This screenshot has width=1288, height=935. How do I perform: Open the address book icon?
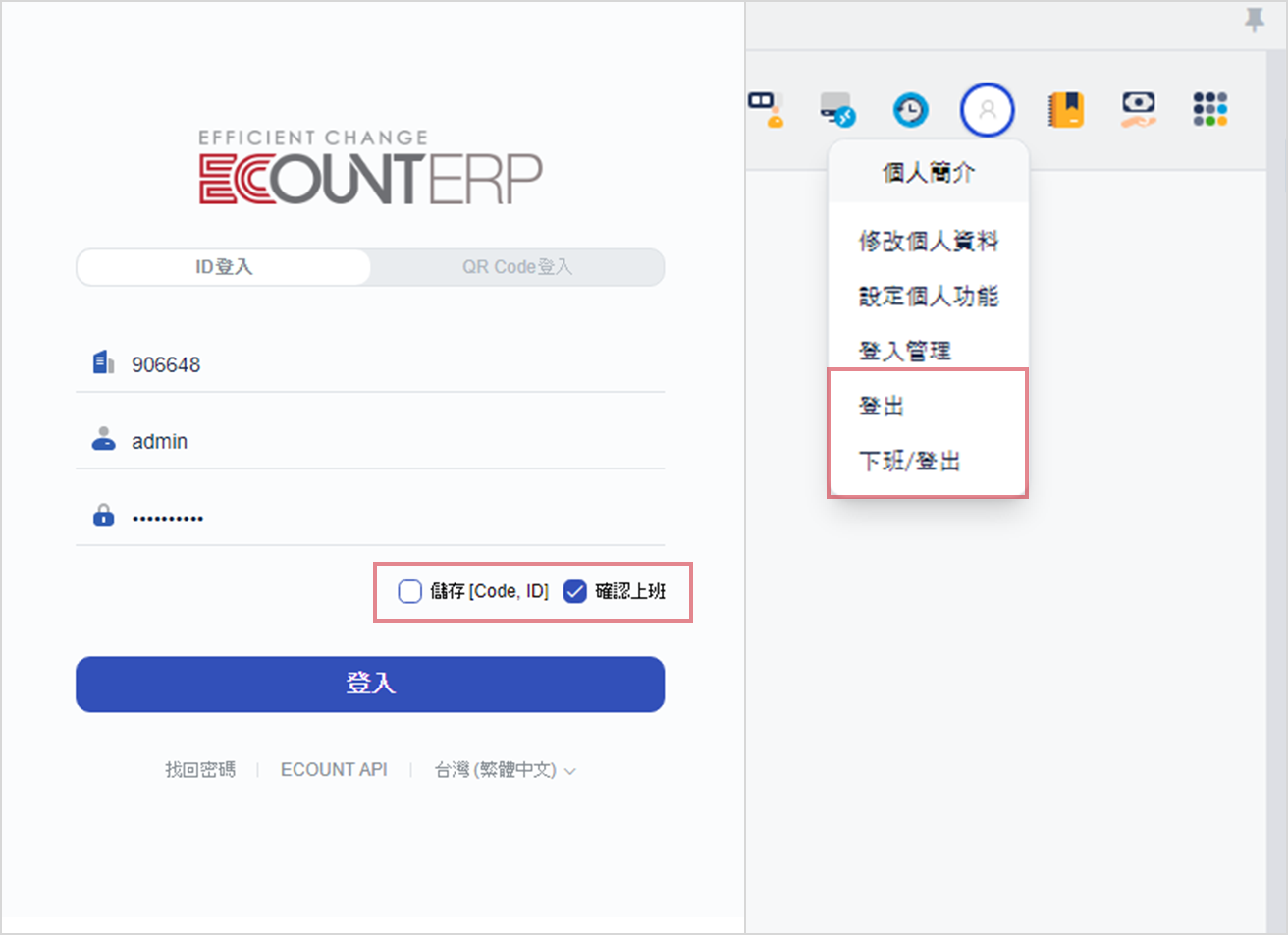(x=1066, y=109)
